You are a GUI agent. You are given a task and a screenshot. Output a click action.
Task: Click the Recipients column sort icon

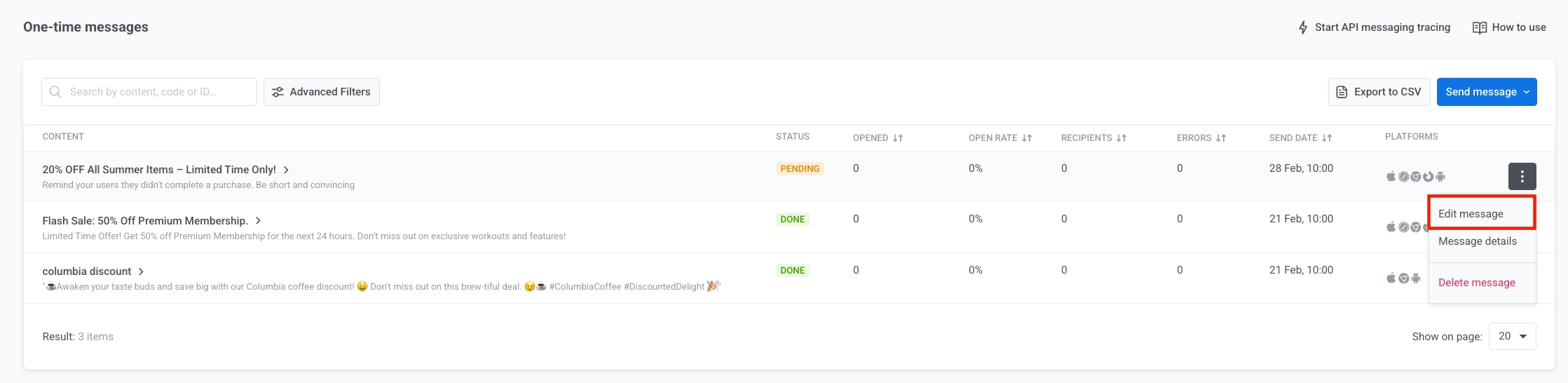point(1122,138)
